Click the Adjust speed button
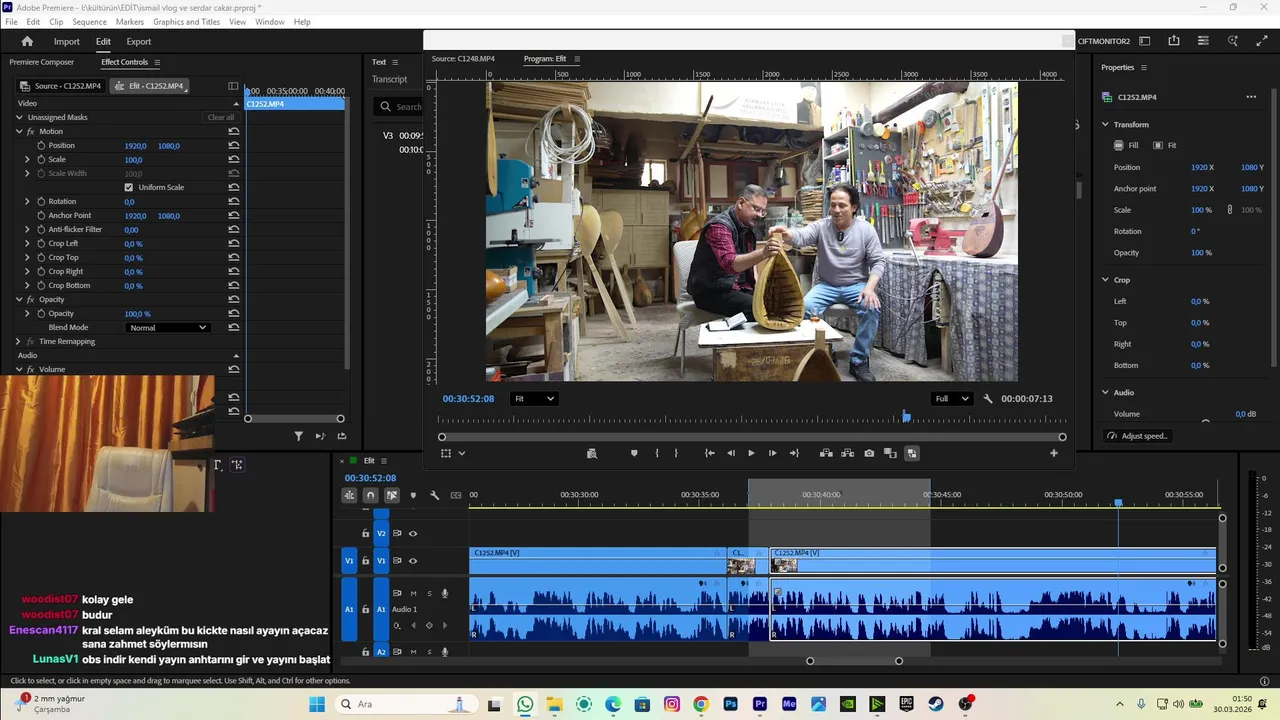Viewport: 1280px width, 720px height. pos(1138,436)
